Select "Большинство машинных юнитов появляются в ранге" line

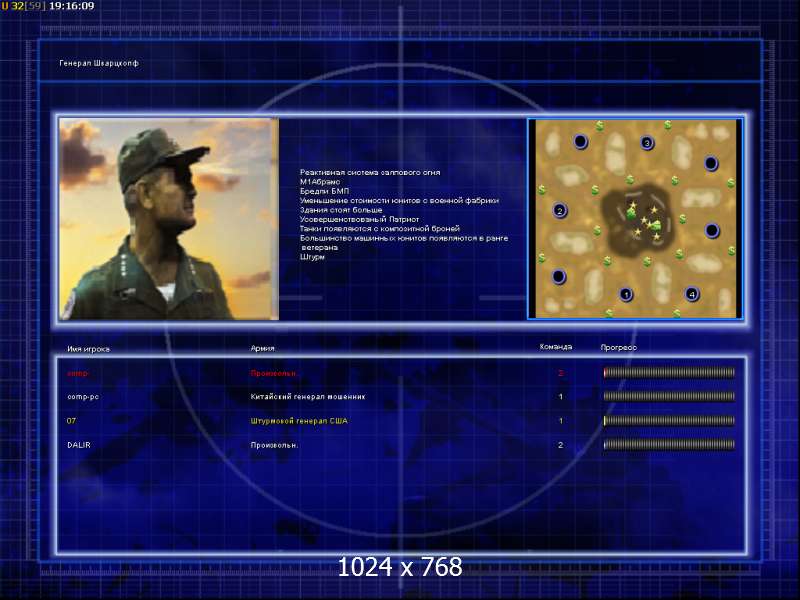(x=404, y=238)
